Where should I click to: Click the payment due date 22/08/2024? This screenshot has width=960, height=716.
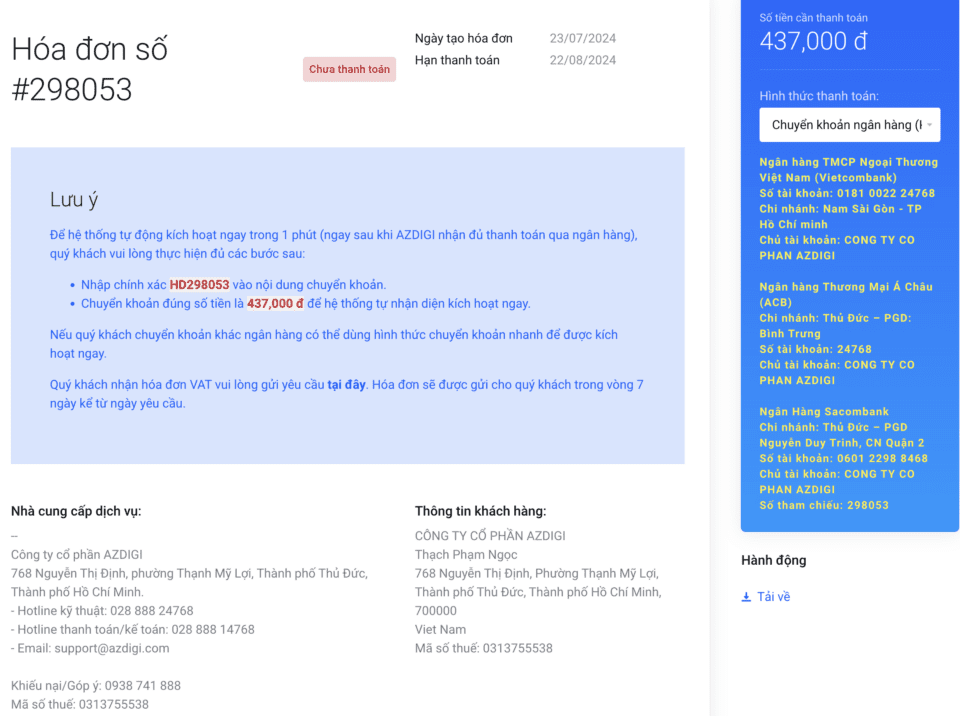tap(582, 60)
